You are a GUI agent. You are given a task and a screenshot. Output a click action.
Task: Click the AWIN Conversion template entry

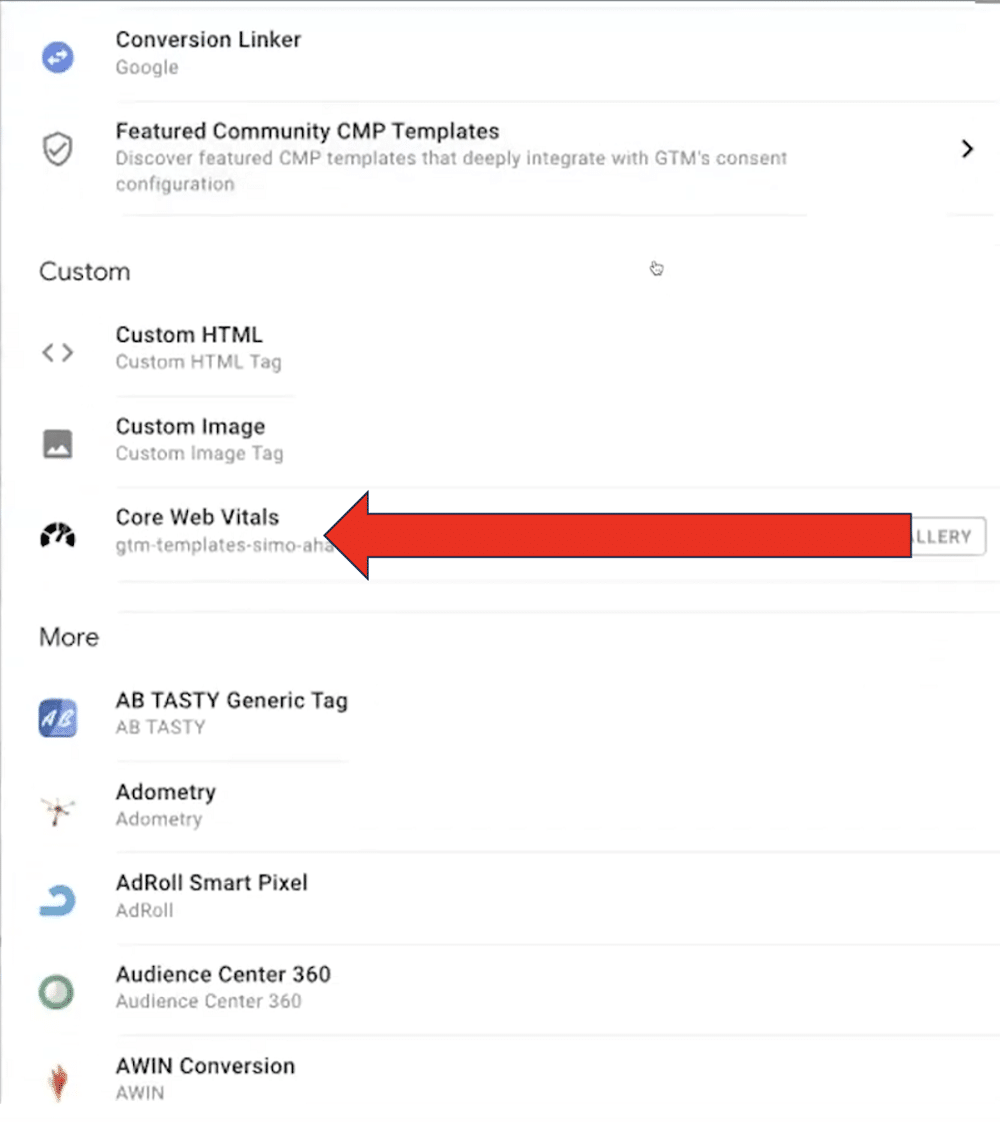tap(205, 1066)
